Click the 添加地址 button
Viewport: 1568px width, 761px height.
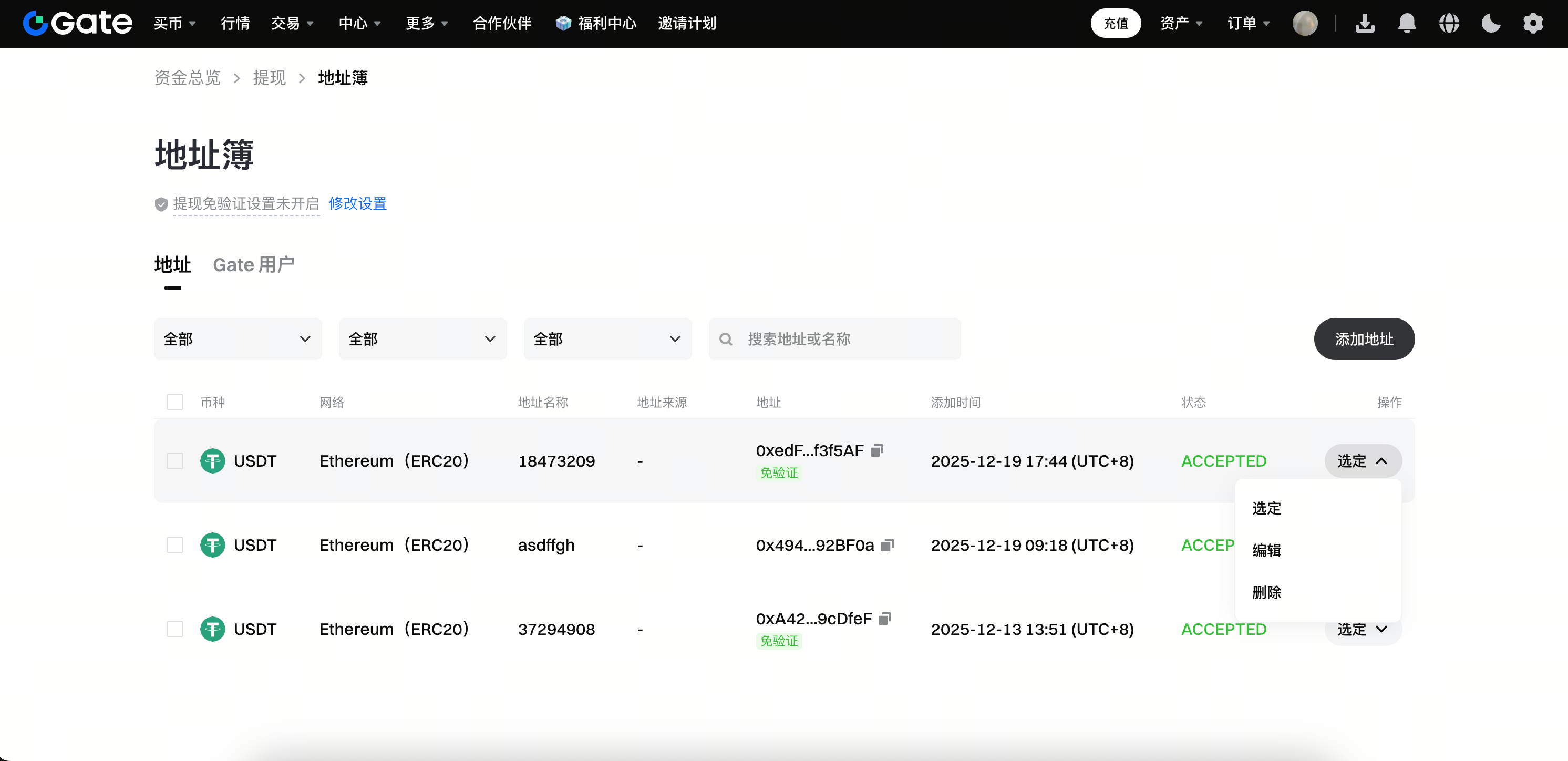pos(1364,339)
